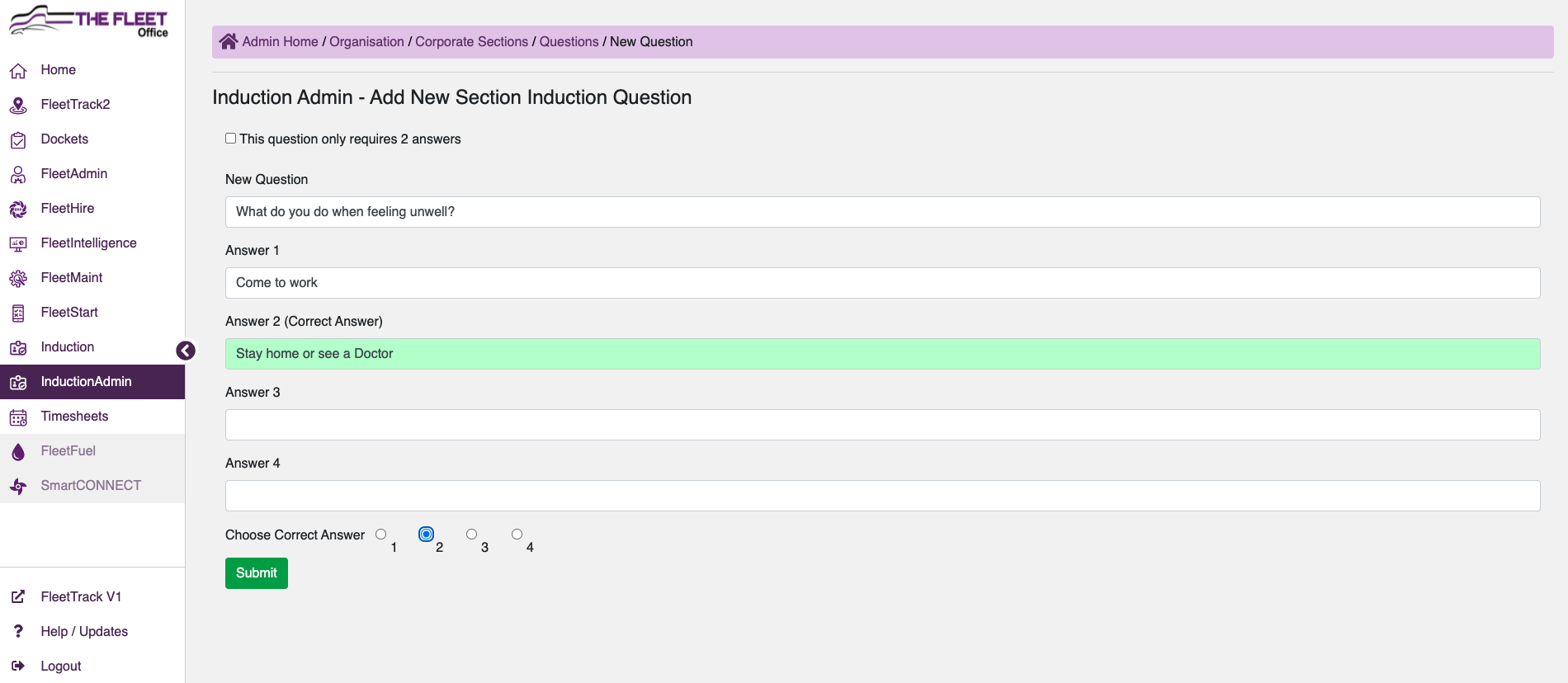Click the Questions breadcrumb link
Viewport: 1568px width, 683px height.
(x=569, y=41)
